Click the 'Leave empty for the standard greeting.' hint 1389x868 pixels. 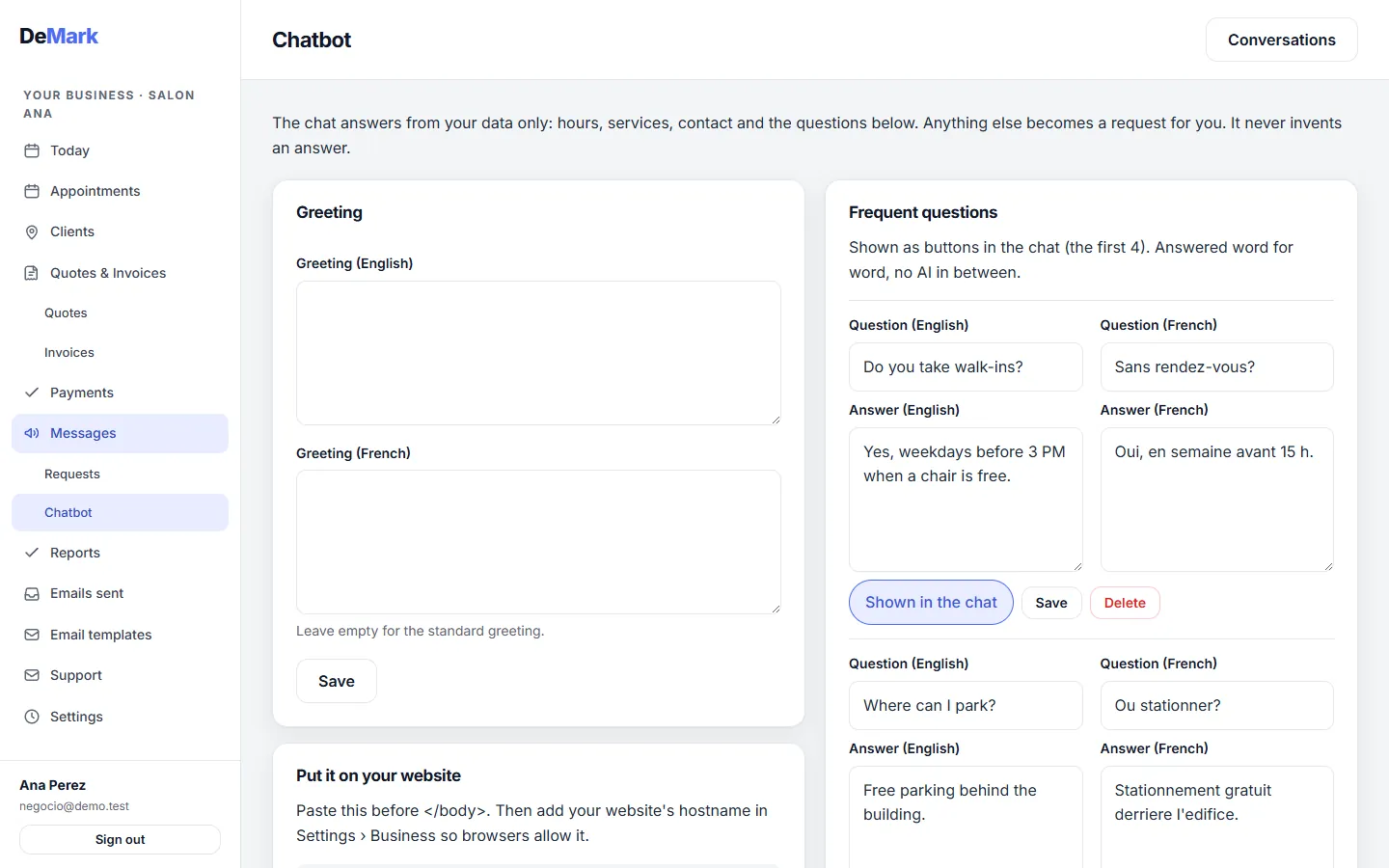(420, 631)
